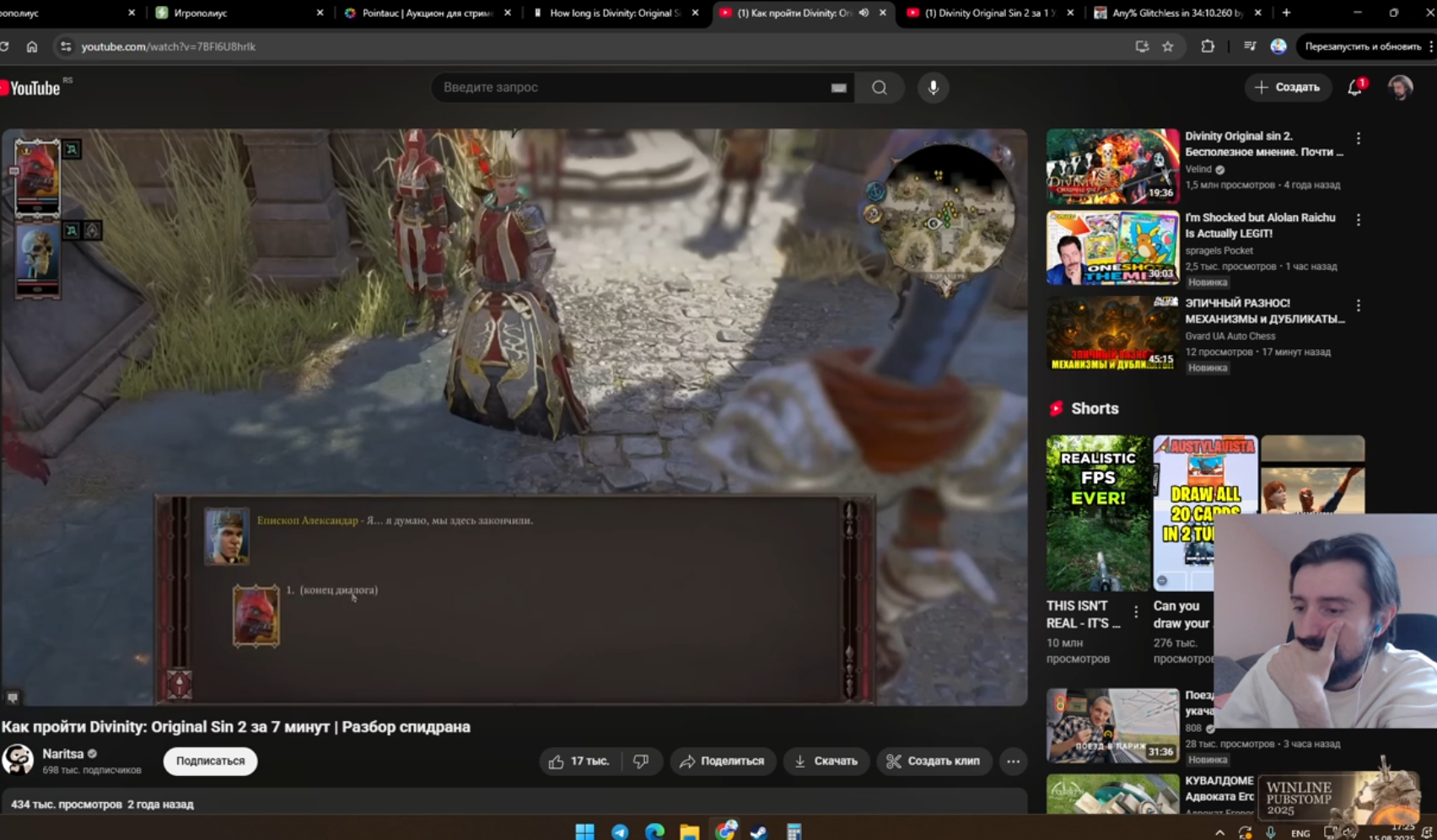Show hidden system tray icons chevron

pos(1219,833)
